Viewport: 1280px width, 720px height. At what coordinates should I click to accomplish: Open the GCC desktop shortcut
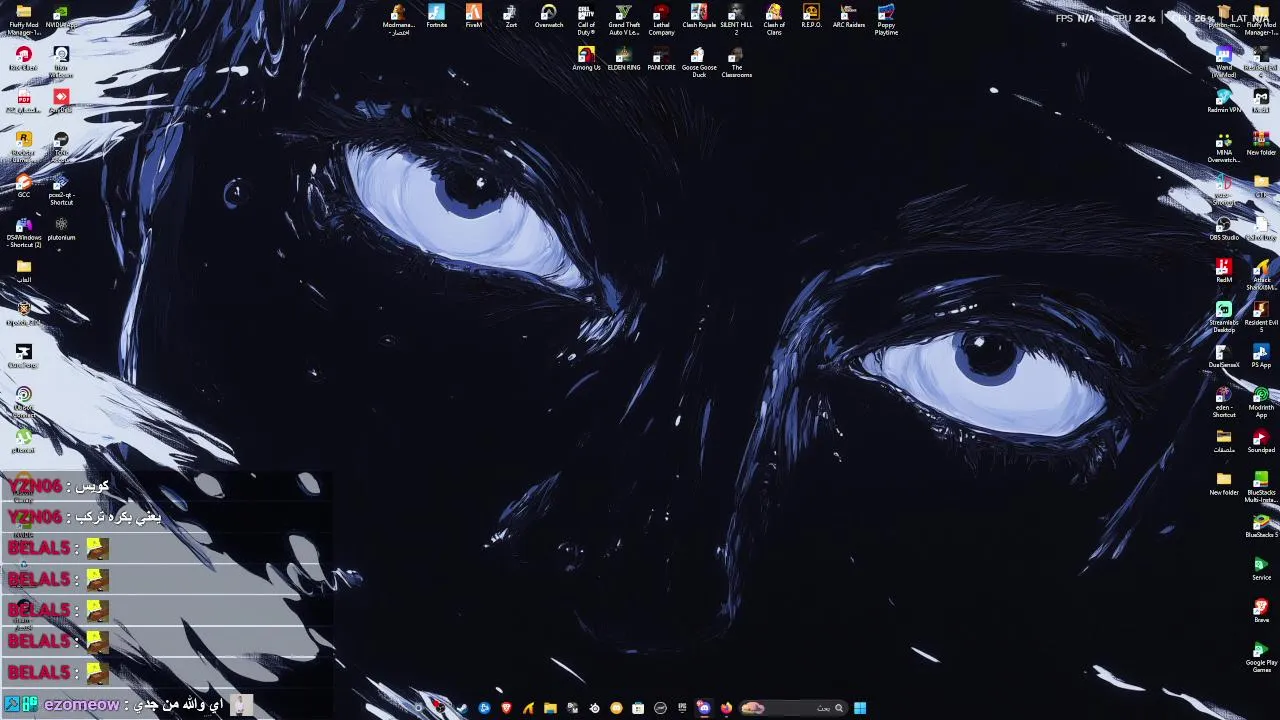(24, 186)
